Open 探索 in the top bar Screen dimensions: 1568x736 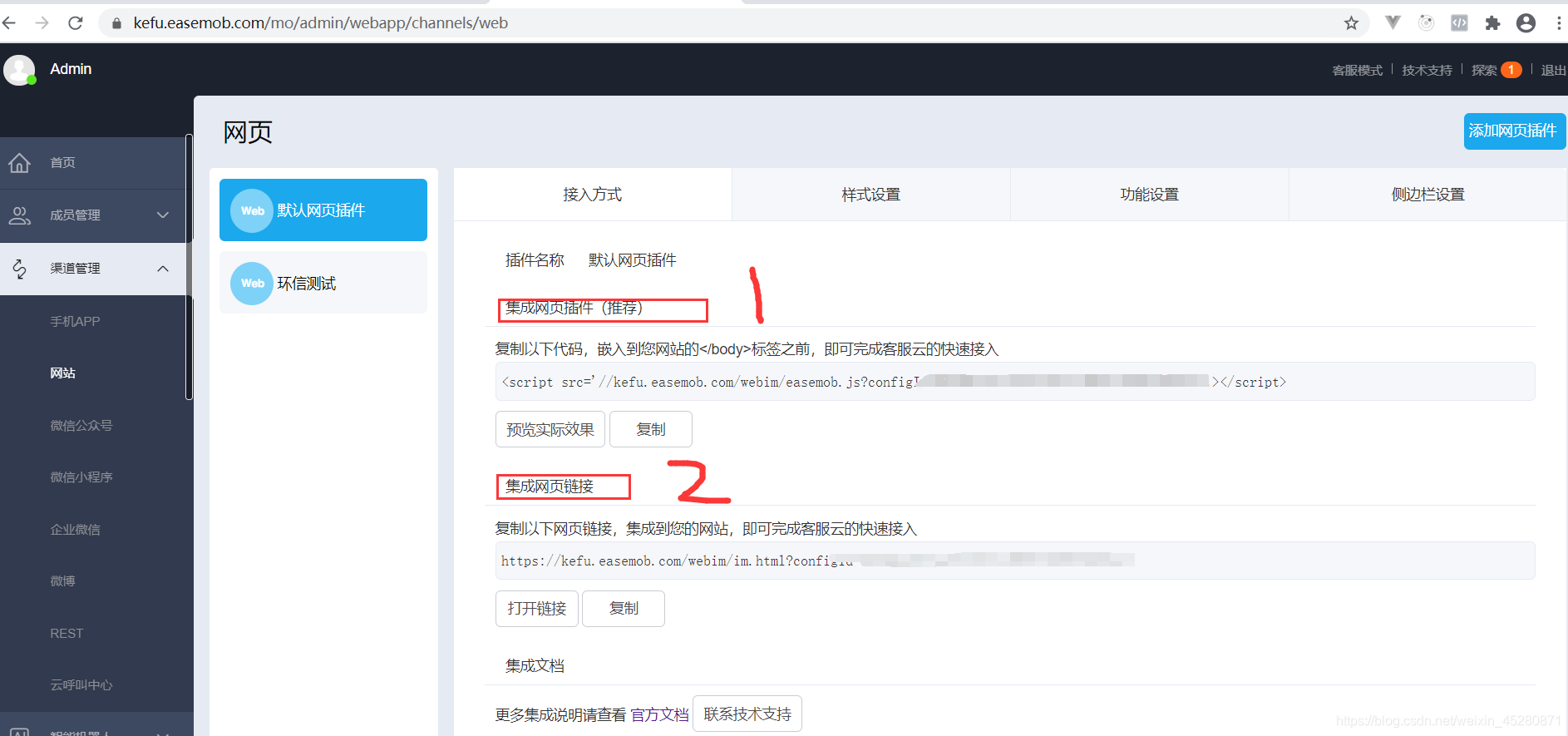1484,71
